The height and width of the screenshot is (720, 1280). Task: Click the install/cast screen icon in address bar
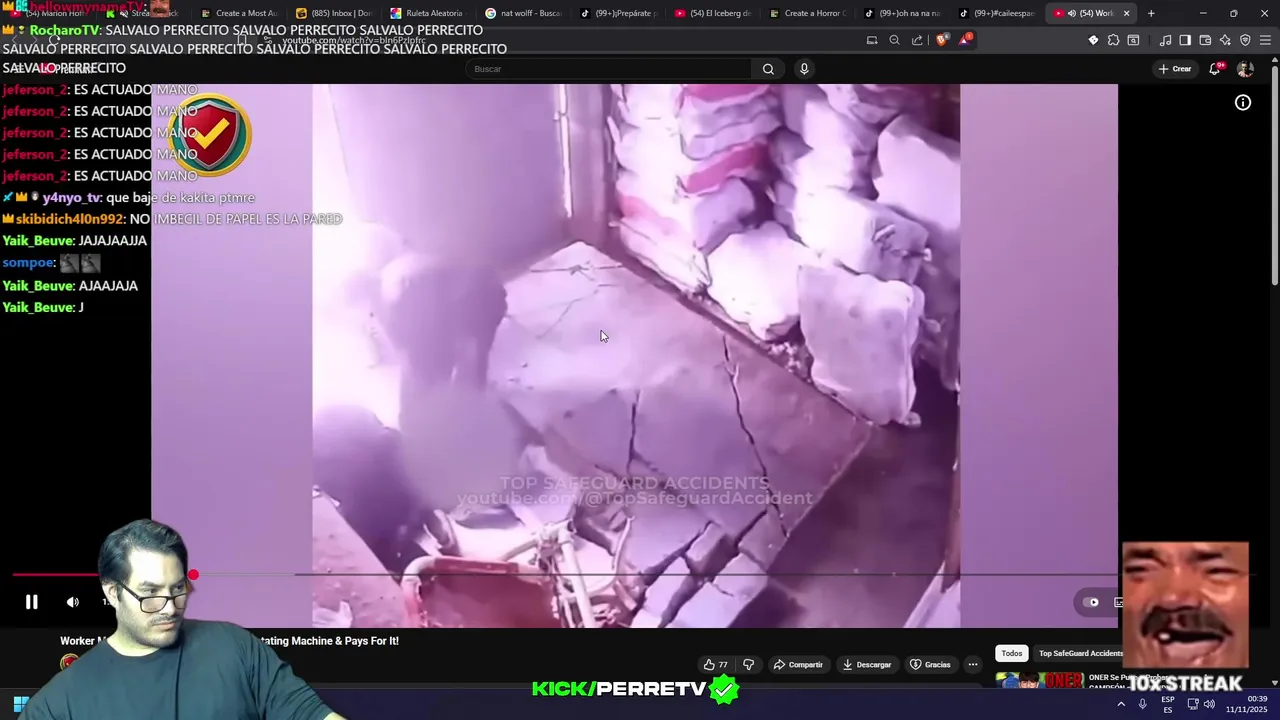tap(872, 40)
